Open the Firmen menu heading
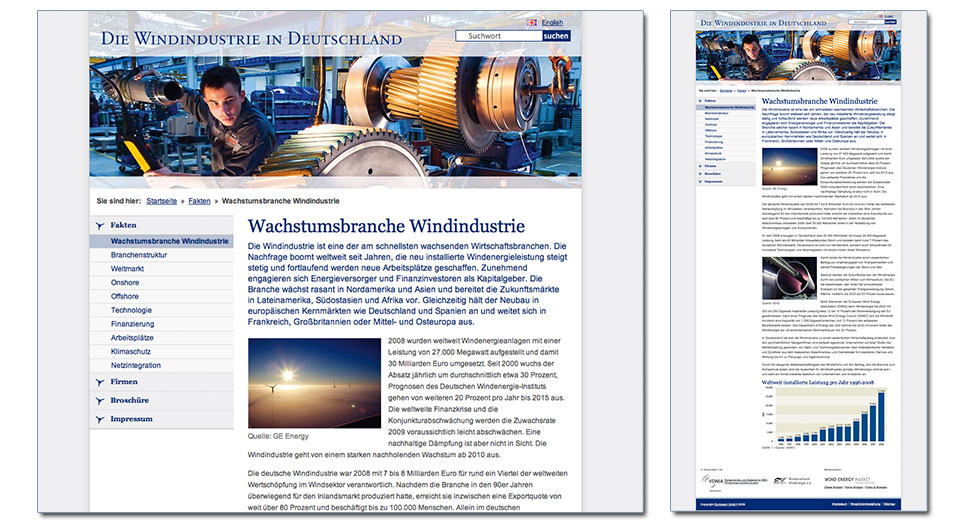 tap(124, 381)
